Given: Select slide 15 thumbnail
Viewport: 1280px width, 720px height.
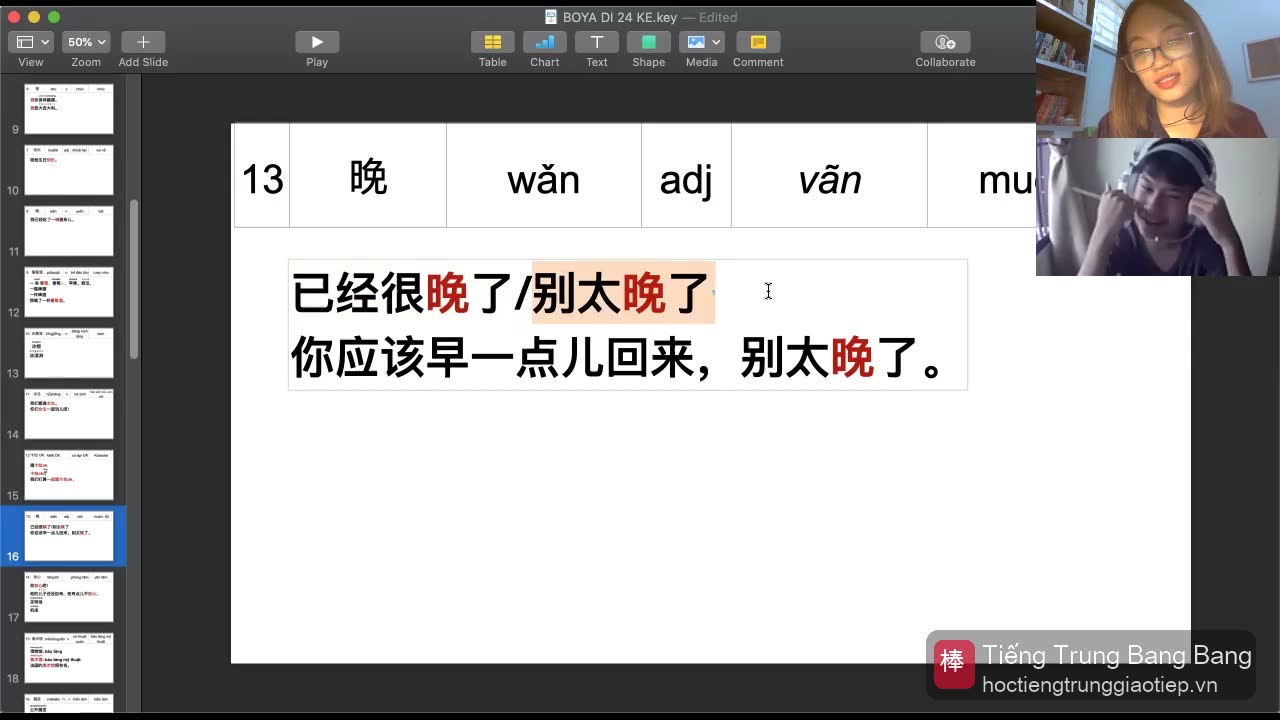Looking at the screenshot, I should point(69,475).
